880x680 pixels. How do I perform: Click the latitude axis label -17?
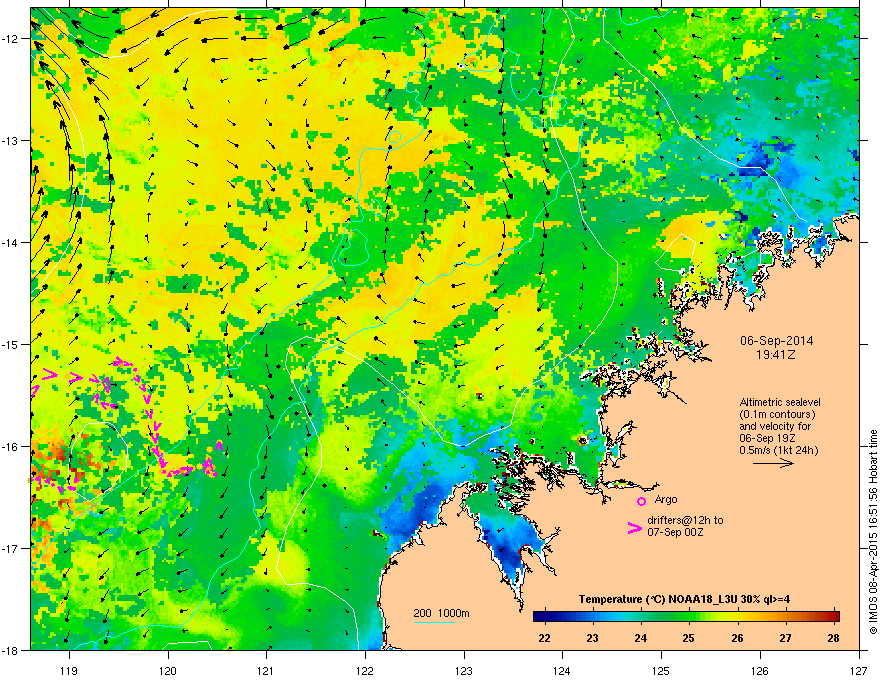[11, 549]
